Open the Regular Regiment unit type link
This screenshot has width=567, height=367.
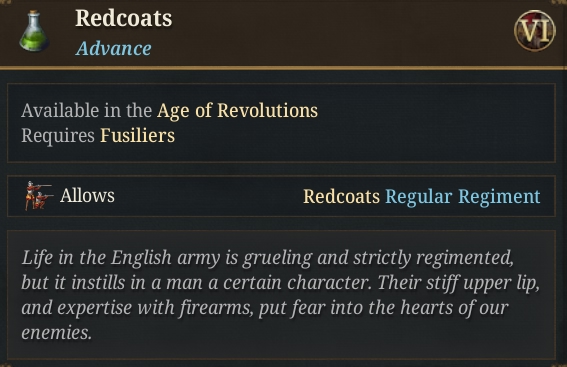(x=463, y=197)
